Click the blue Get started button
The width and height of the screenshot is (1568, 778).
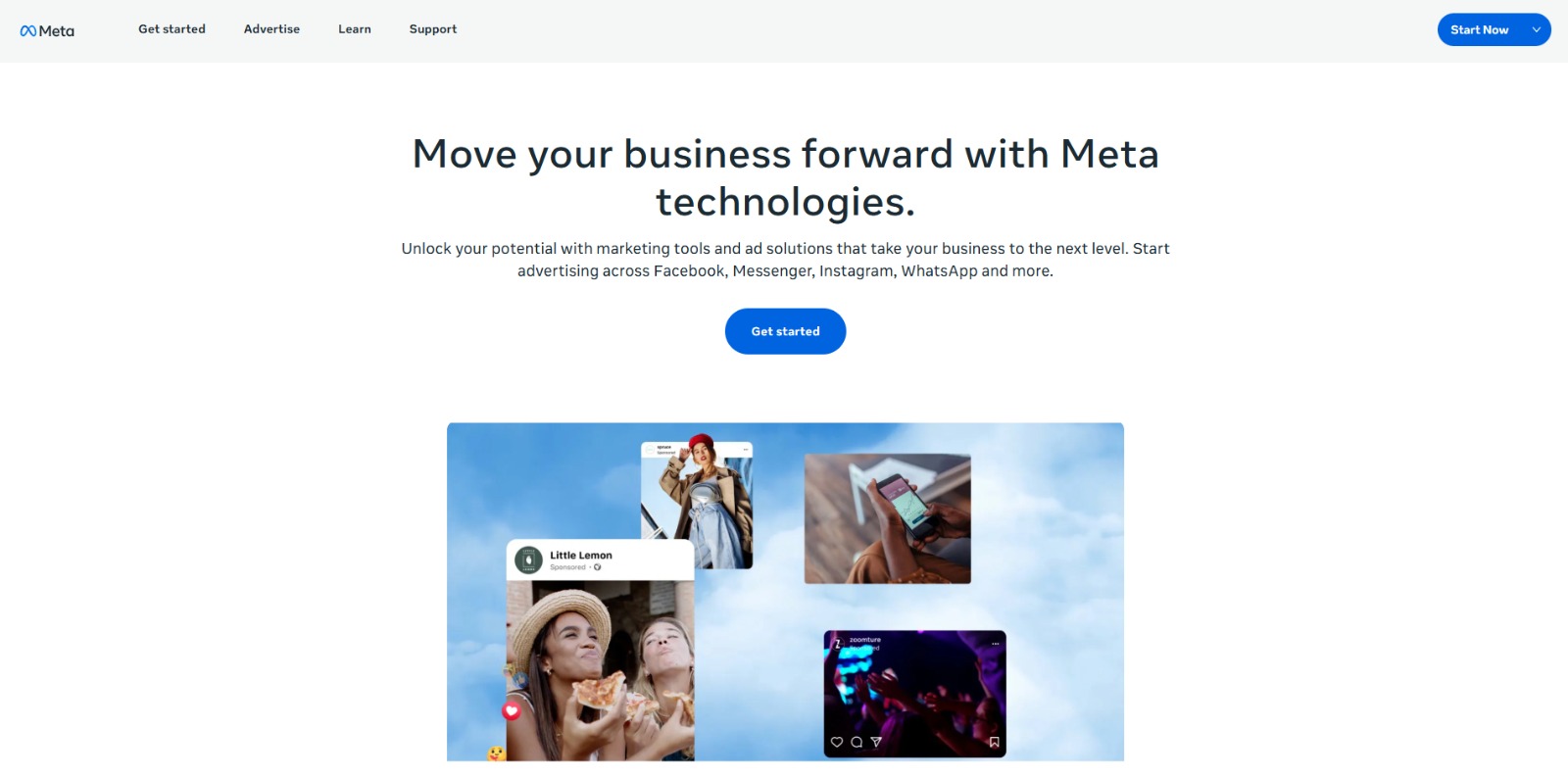(x=785, y=331)
